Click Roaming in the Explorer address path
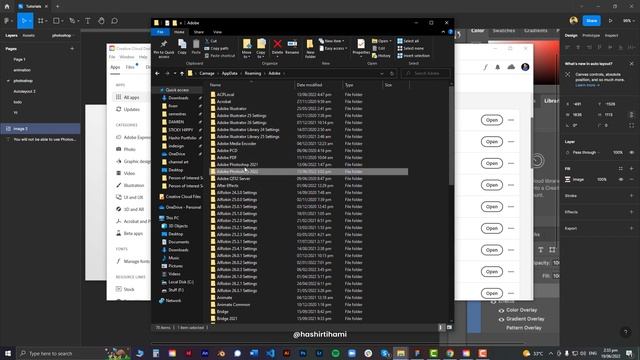640x360 pixels. coord(253,73)
